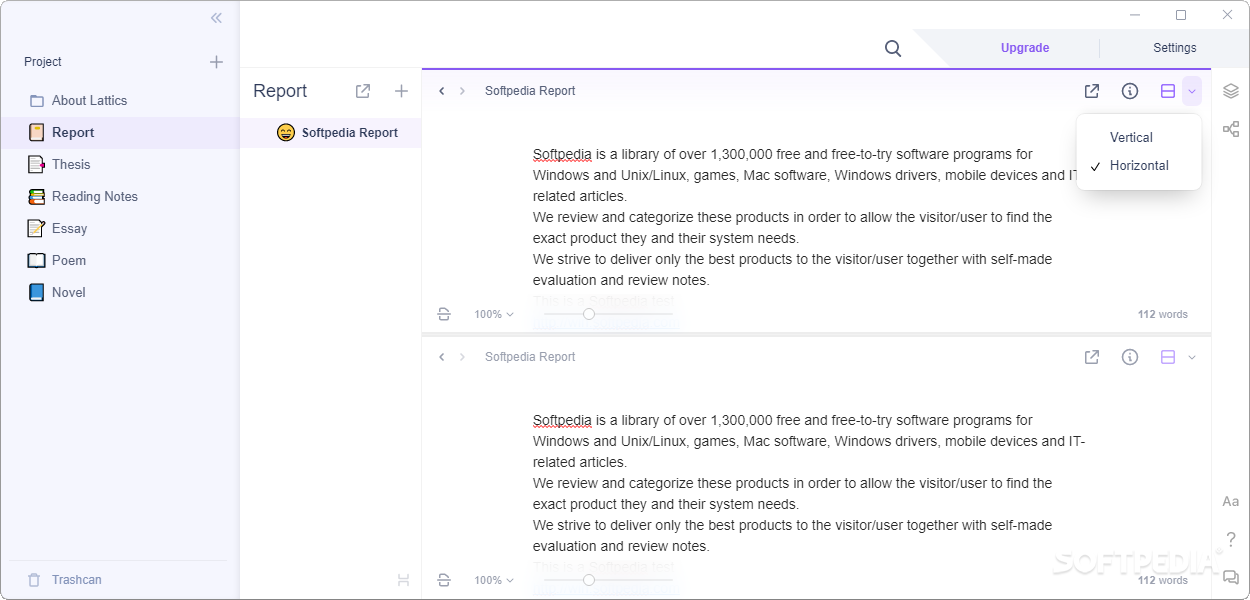Open font settings Aa icon

pyautogui.click(x=1231, y=501)
